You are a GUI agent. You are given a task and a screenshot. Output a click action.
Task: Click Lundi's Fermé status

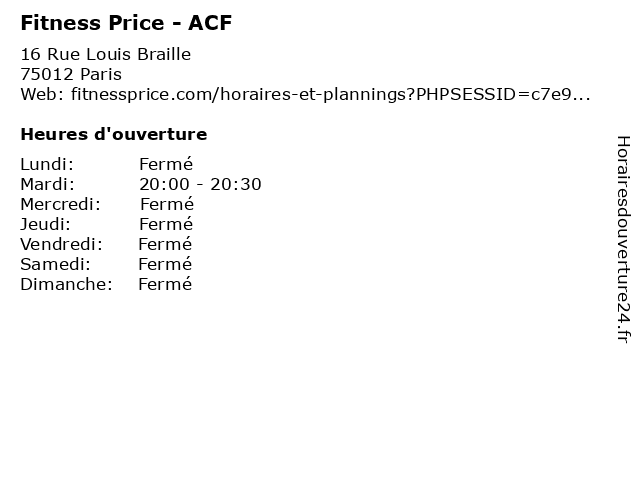(166, 164)
